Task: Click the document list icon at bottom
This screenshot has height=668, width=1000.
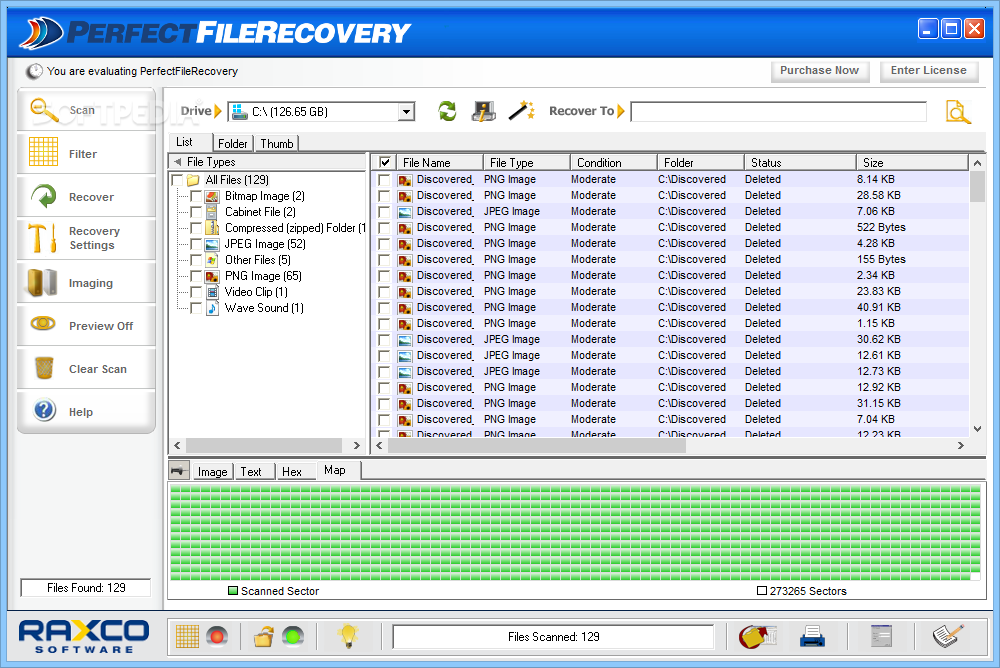Action: click(x=881, y=636)
